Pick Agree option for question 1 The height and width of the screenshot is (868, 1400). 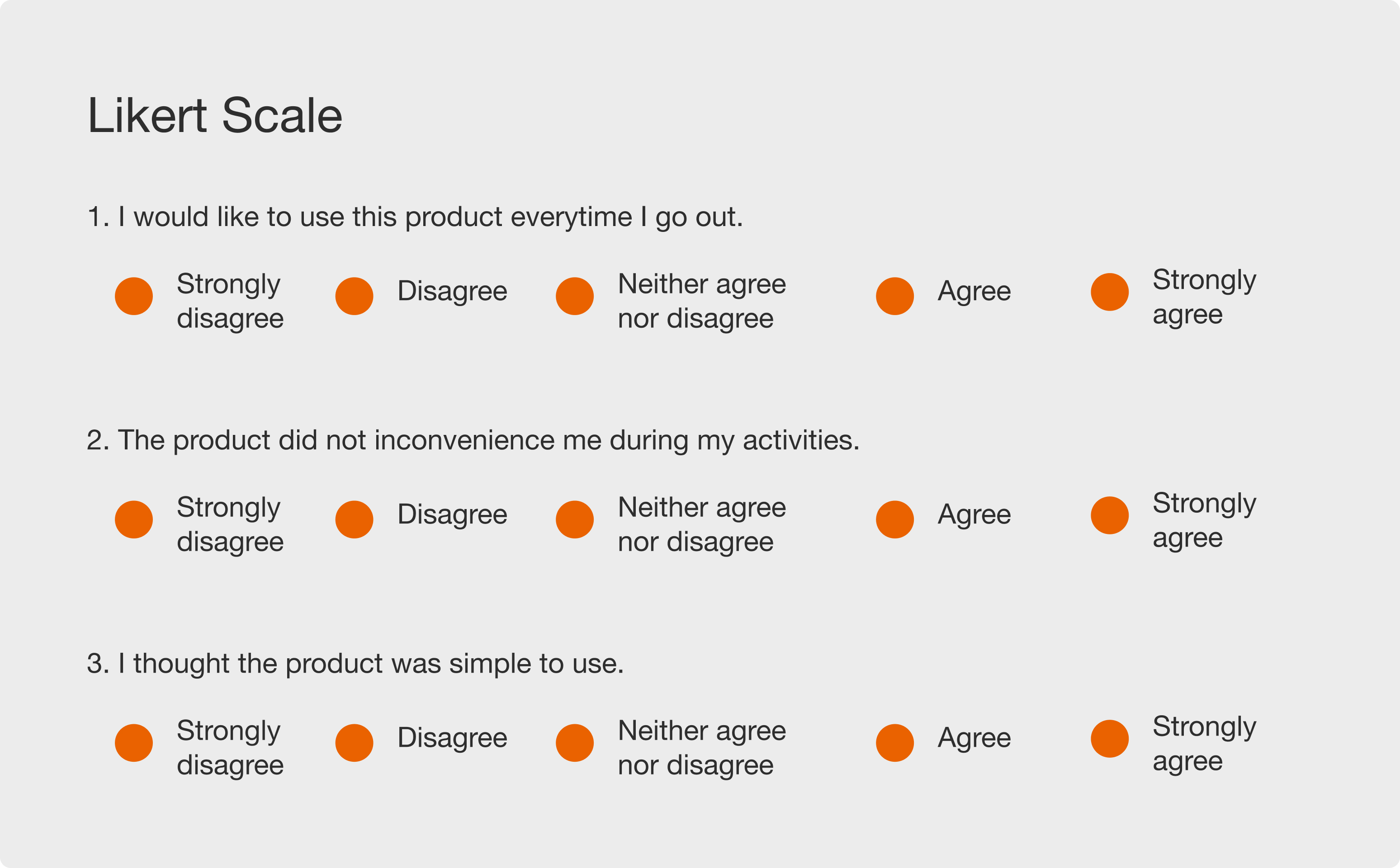(894, 296)
